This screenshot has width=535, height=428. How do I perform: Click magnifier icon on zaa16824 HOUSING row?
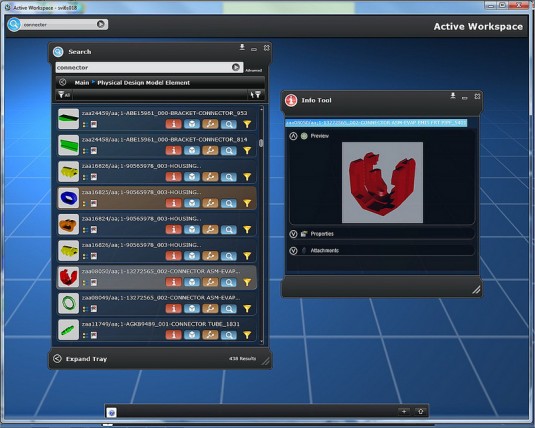229,230
